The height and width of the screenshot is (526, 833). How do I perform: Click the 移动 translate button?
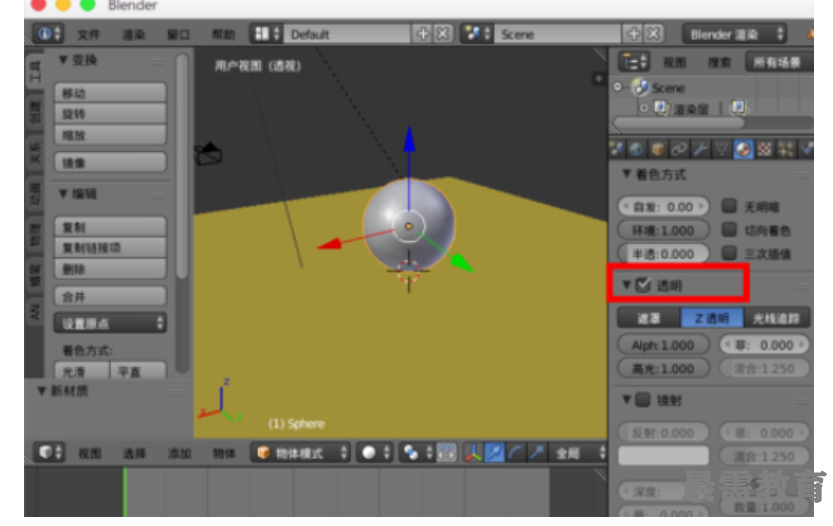click(x=110, y=93)
